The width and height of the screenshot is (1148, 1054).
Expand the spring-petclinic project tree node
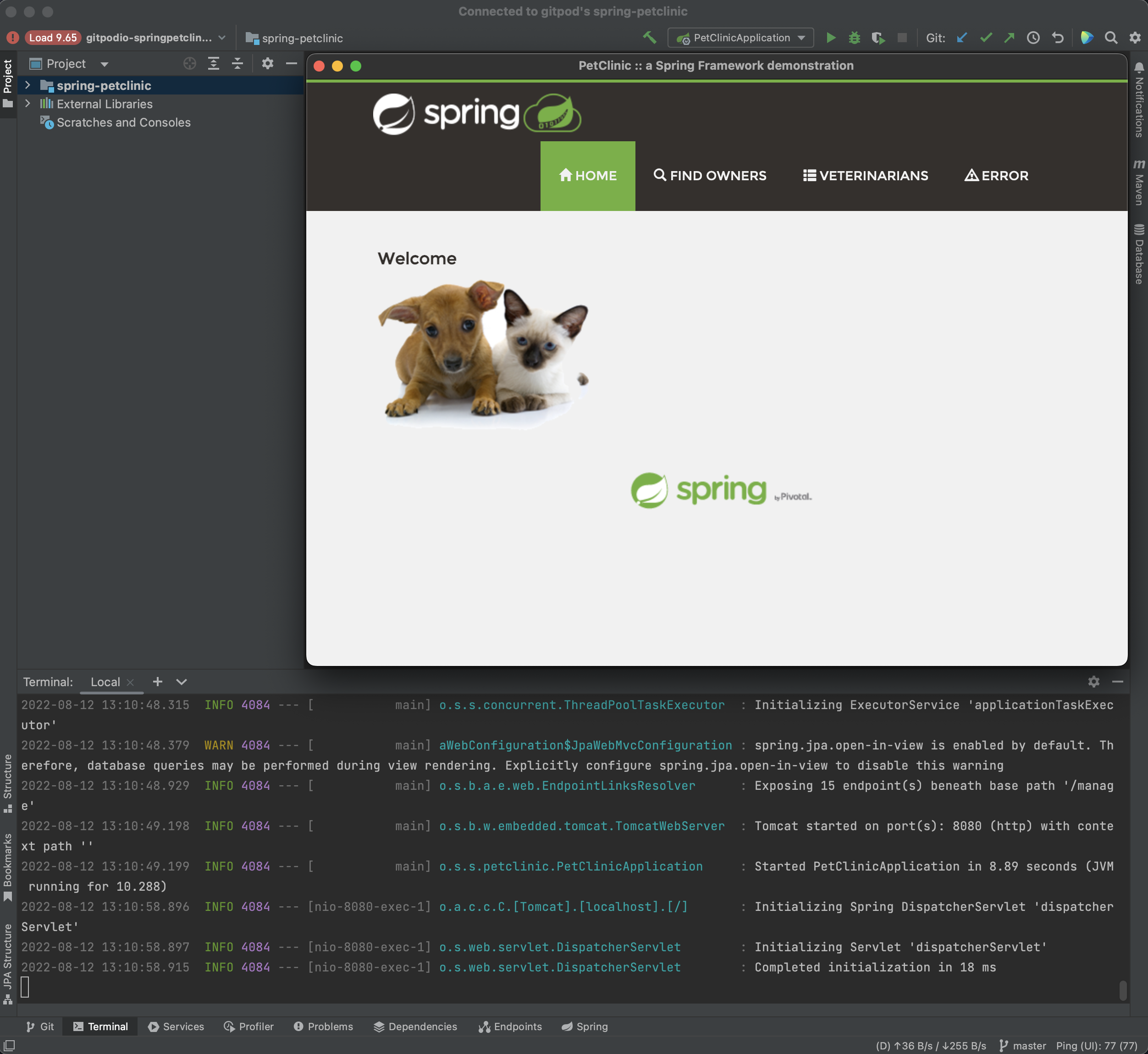(x=28, y=85)
